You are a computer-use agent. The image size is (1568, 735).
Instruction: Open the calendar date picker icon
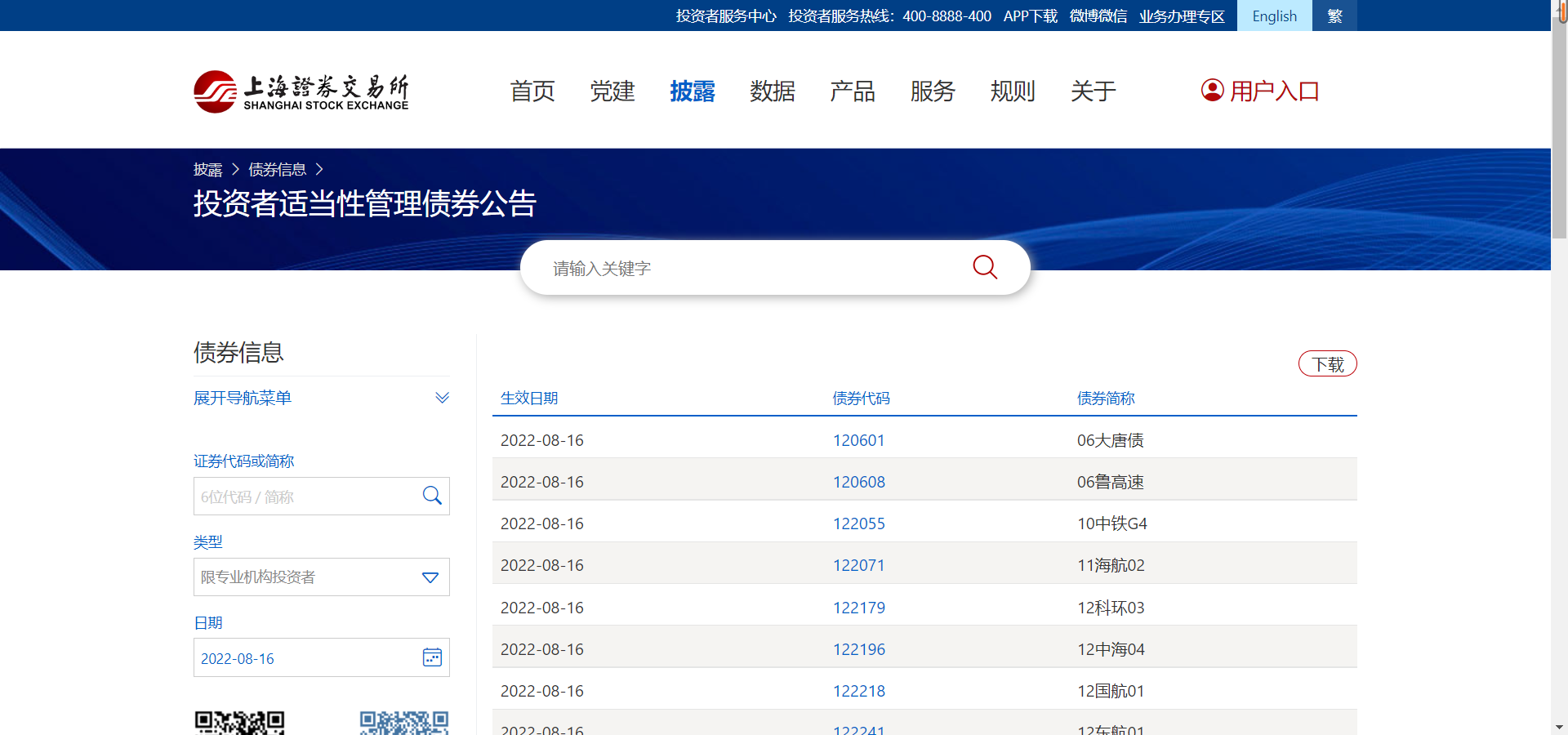point(432,657)
